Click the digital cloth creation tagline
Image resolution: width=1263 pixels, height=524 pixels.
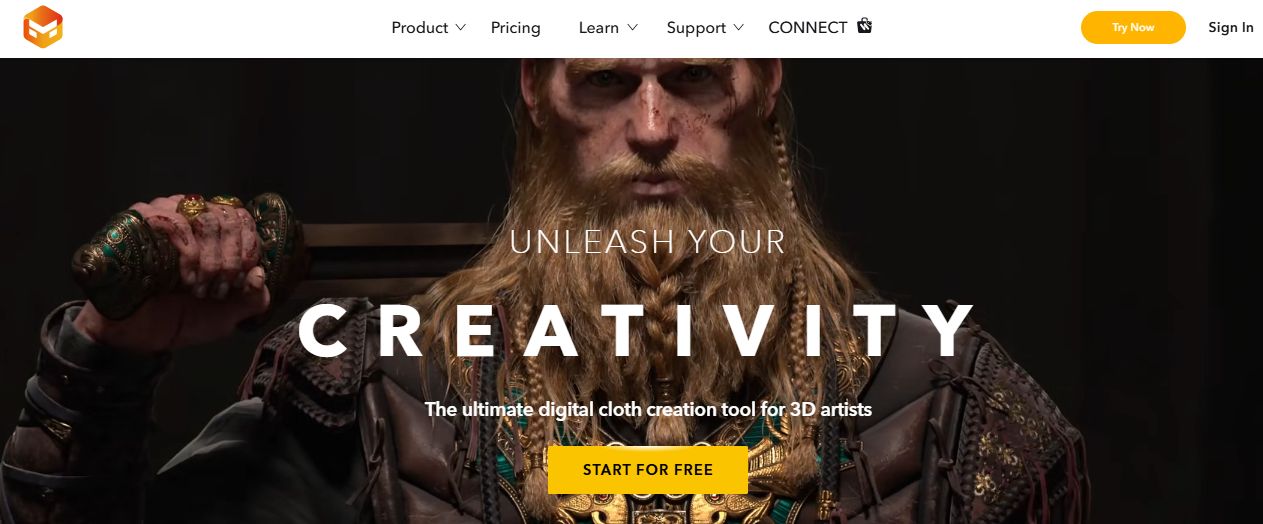tap(648, 409)
